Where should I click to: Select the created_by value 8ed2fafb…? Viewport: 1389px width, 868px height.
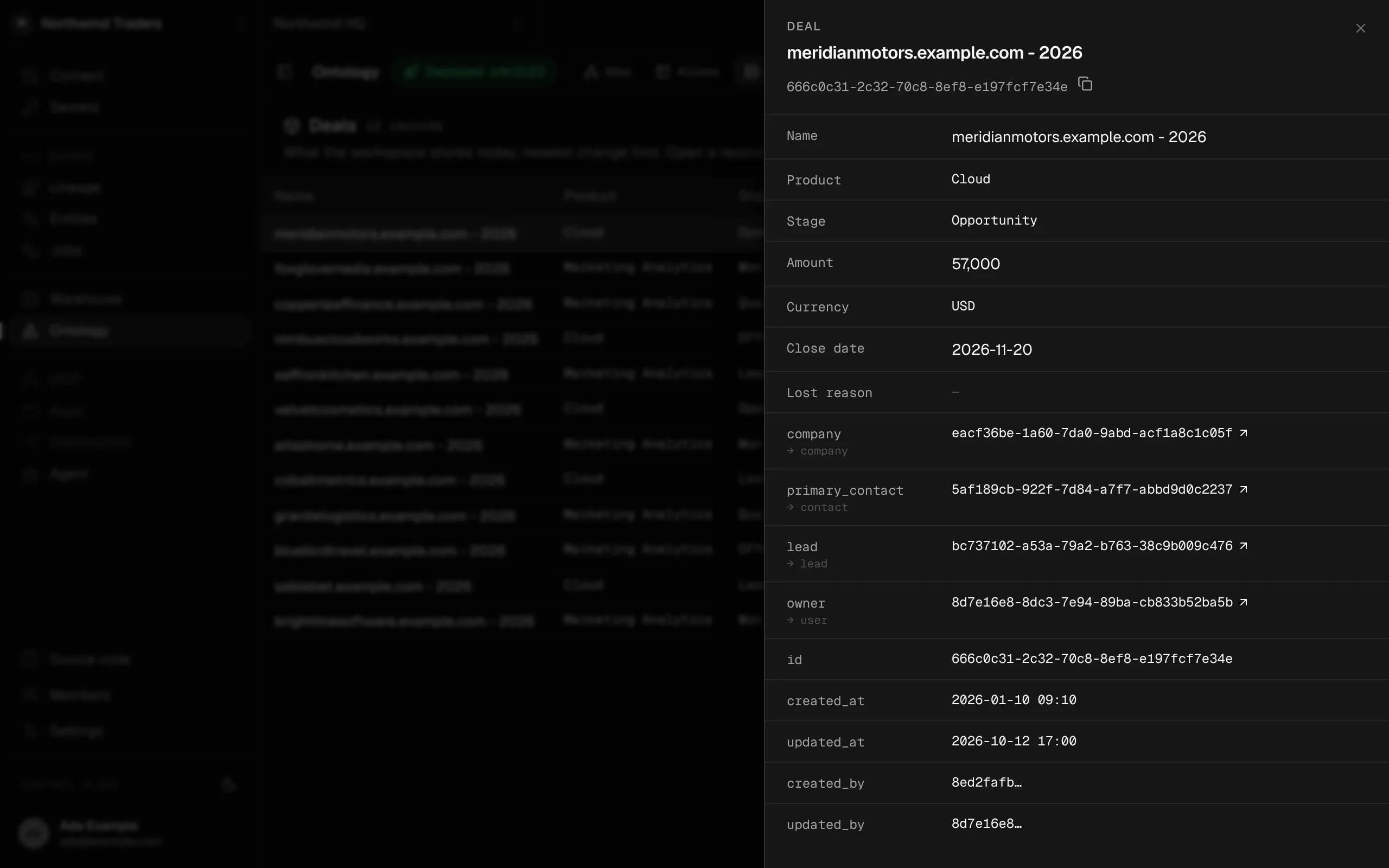[x=986, y=783]
